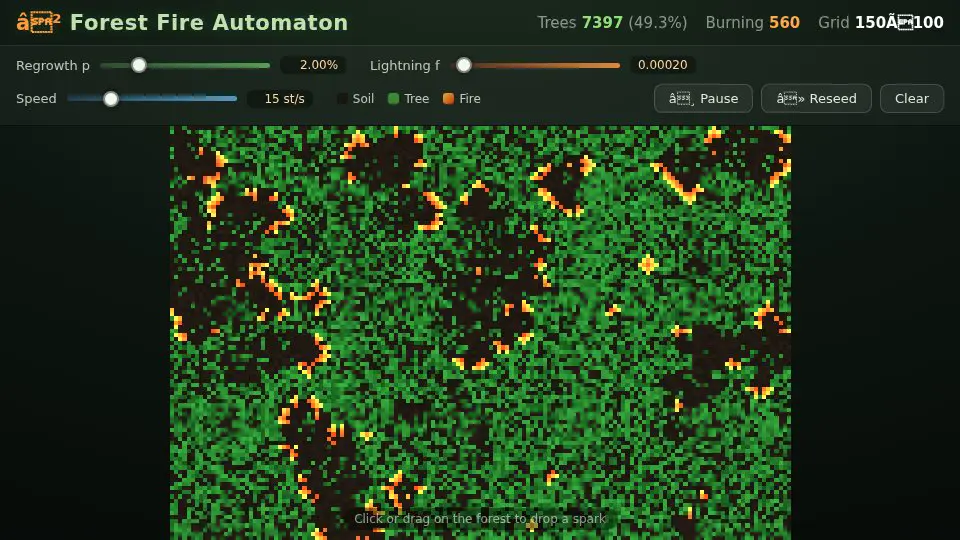Clear the forest grid
Viewport: 960px width, 540px height.
912,99
